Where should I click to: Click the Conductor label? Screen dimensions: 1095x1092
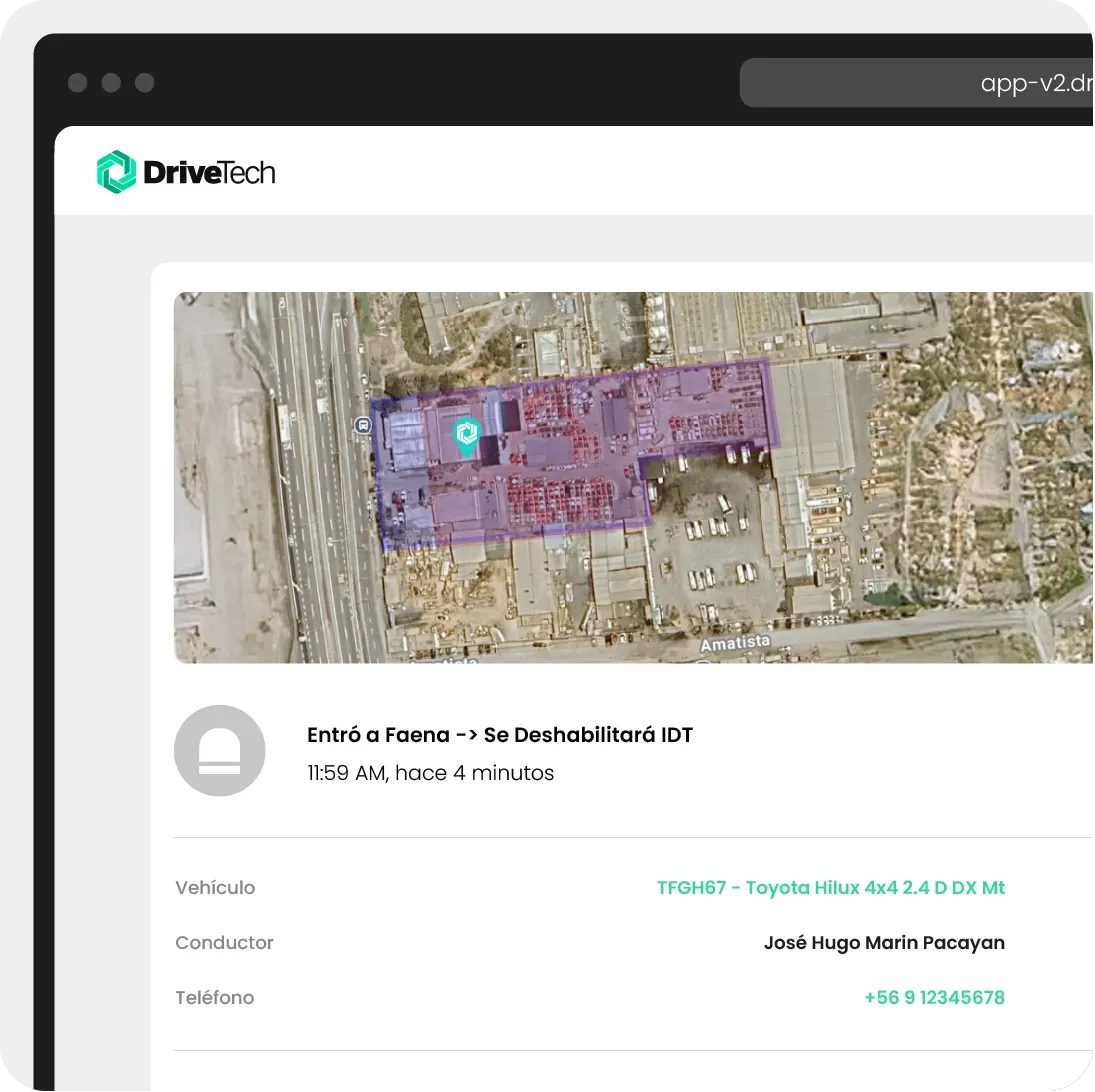pos(224,943)
